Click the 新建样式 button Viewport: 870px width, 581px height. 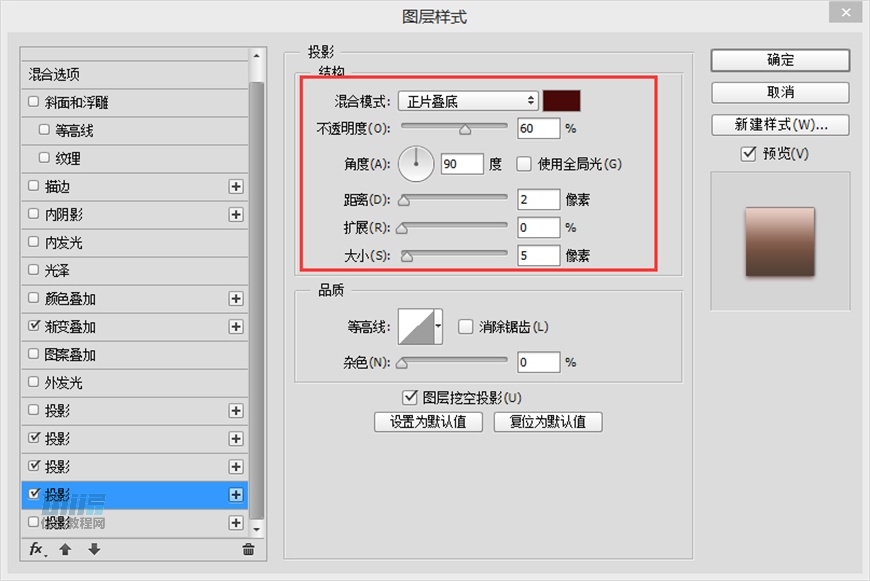(x=779, y=125)
